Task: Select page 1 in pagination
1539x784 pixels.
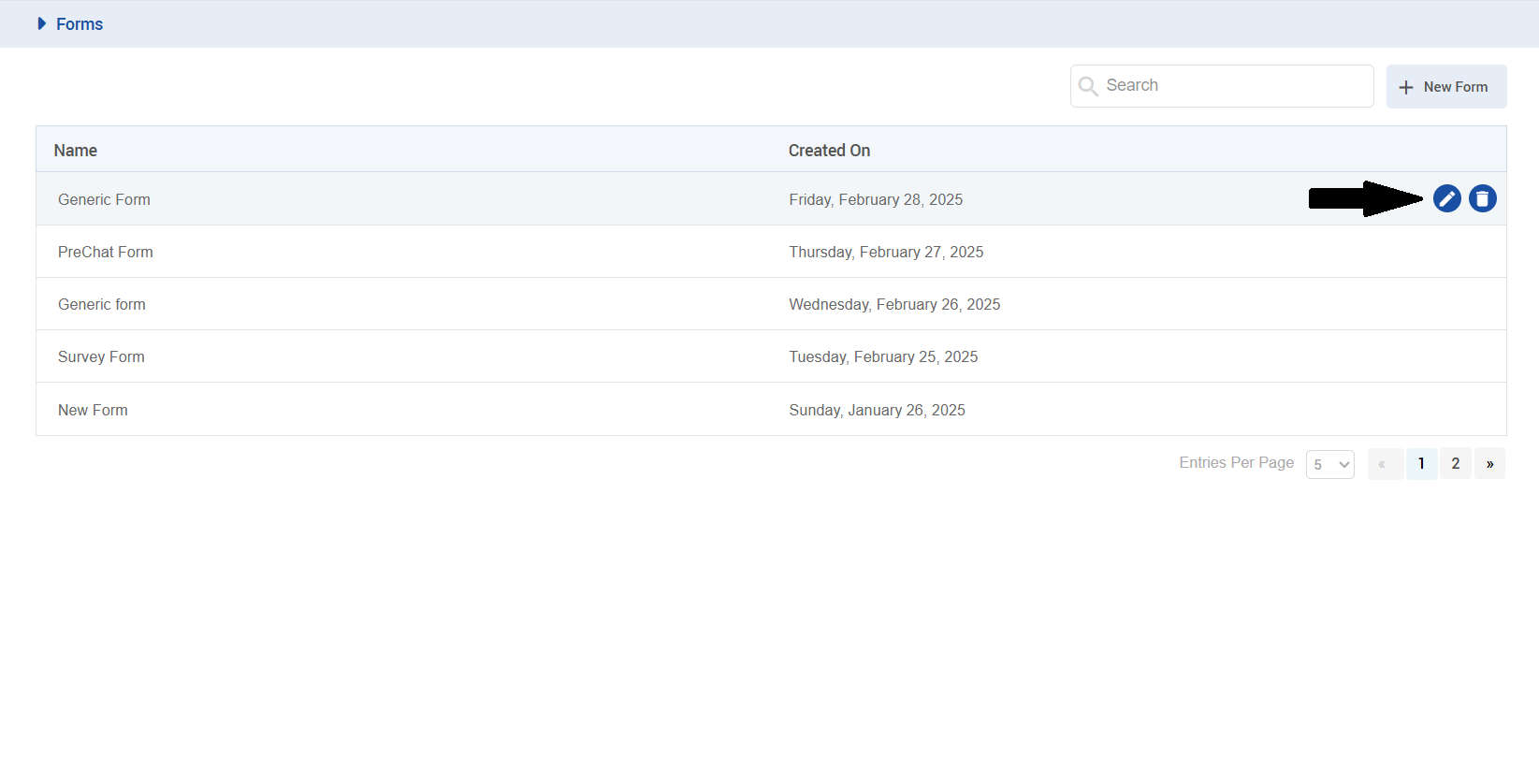Action: pos(1421,463)
